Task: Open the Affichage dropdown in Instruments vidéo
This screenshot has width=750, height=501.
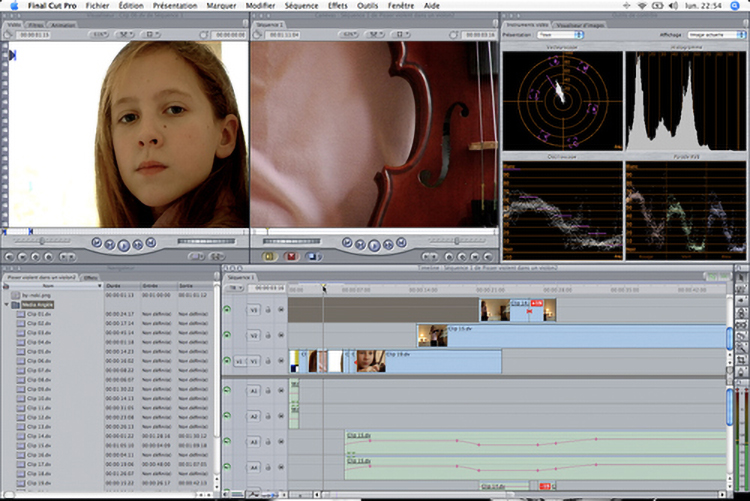Action: 717,35
